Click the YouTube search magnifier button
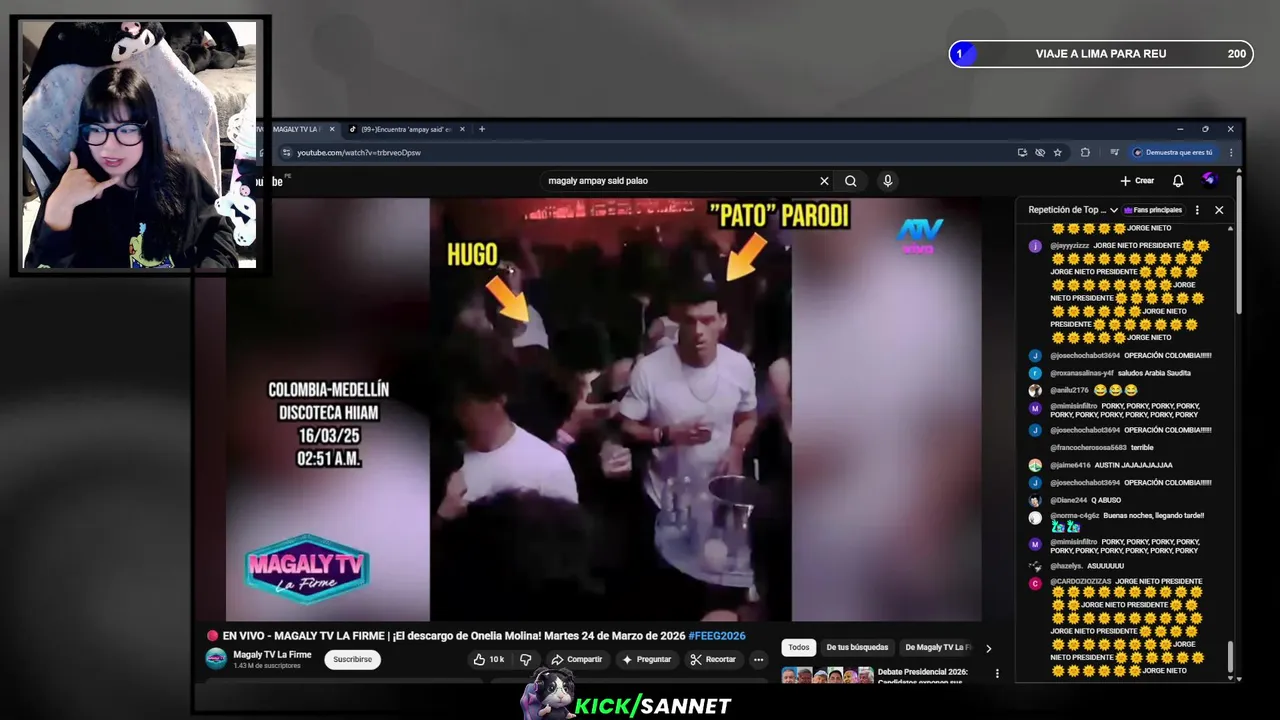This screenshot has height=720, width=1280. 850,181
